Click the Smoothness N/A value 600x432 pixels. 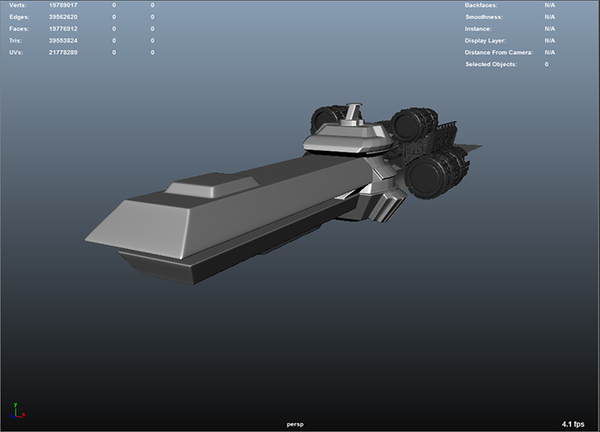550,18
